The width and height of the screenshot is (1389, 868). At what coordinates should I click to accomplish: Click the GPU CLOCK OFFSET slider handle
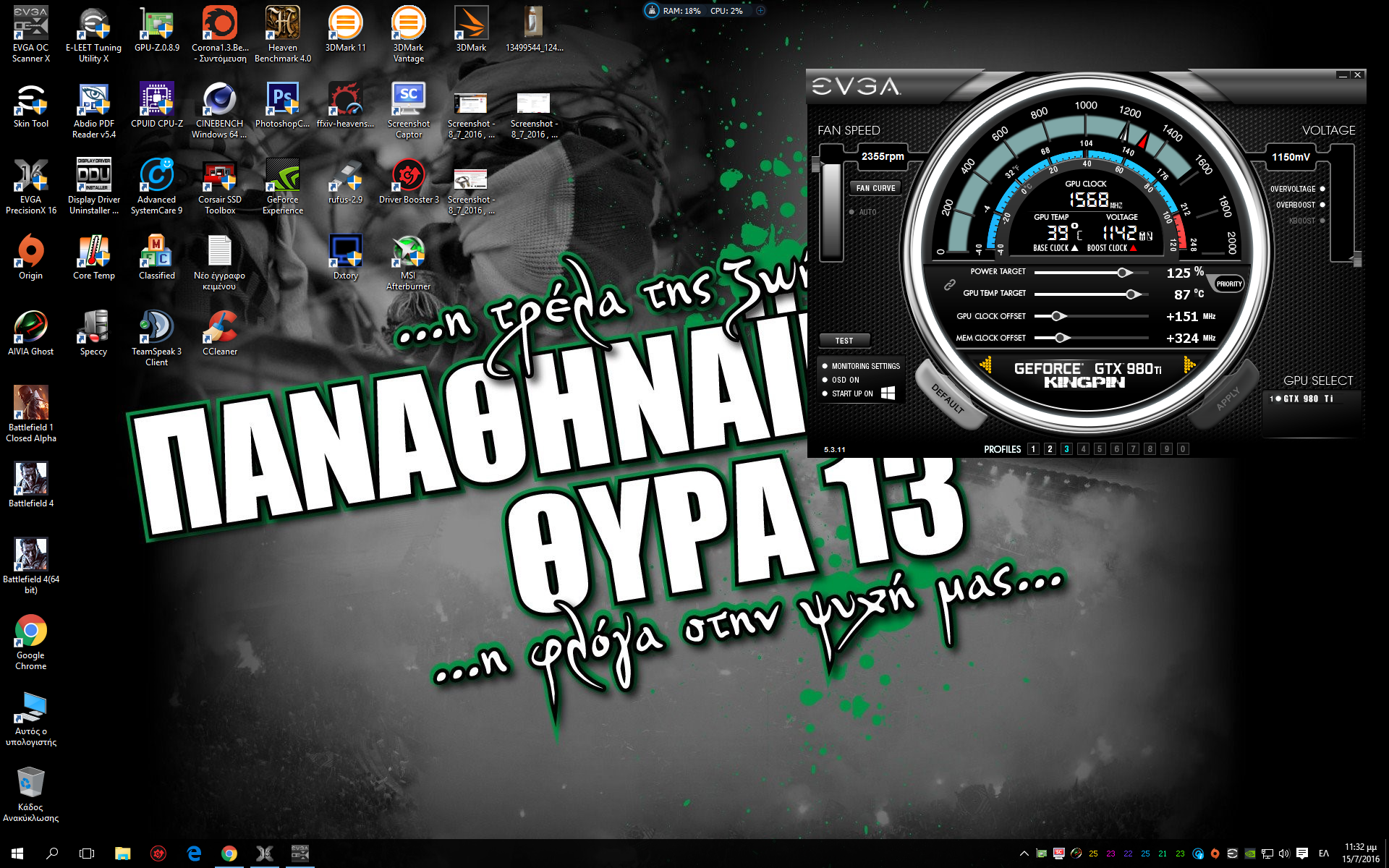pyautogui.click(x=1056, y=316)
